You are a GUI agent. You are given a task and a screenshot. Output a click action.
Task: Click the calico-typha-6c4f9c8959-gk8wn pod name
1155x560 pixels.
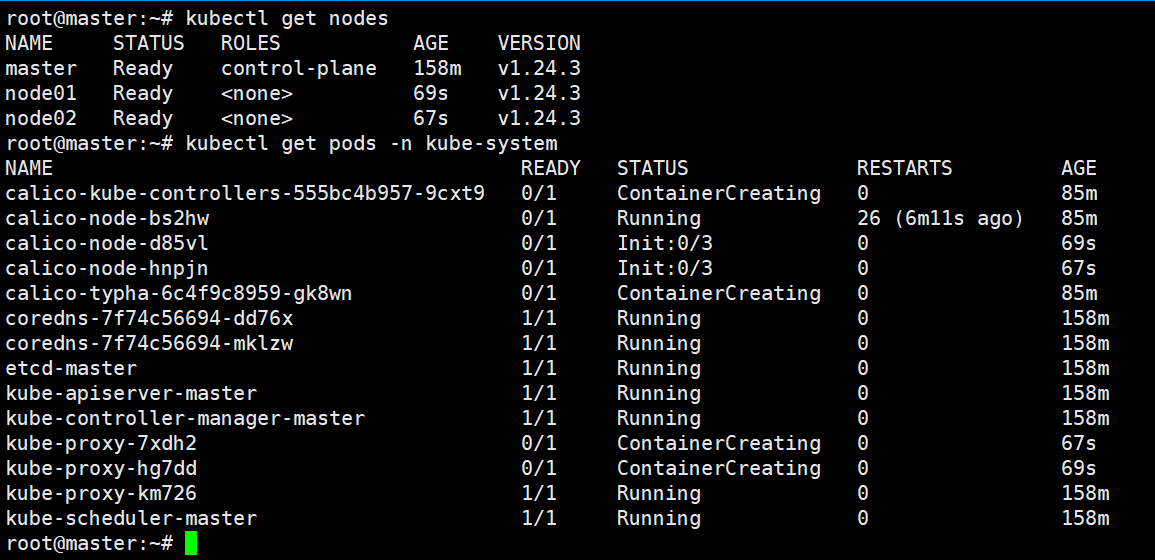point(179,293)
